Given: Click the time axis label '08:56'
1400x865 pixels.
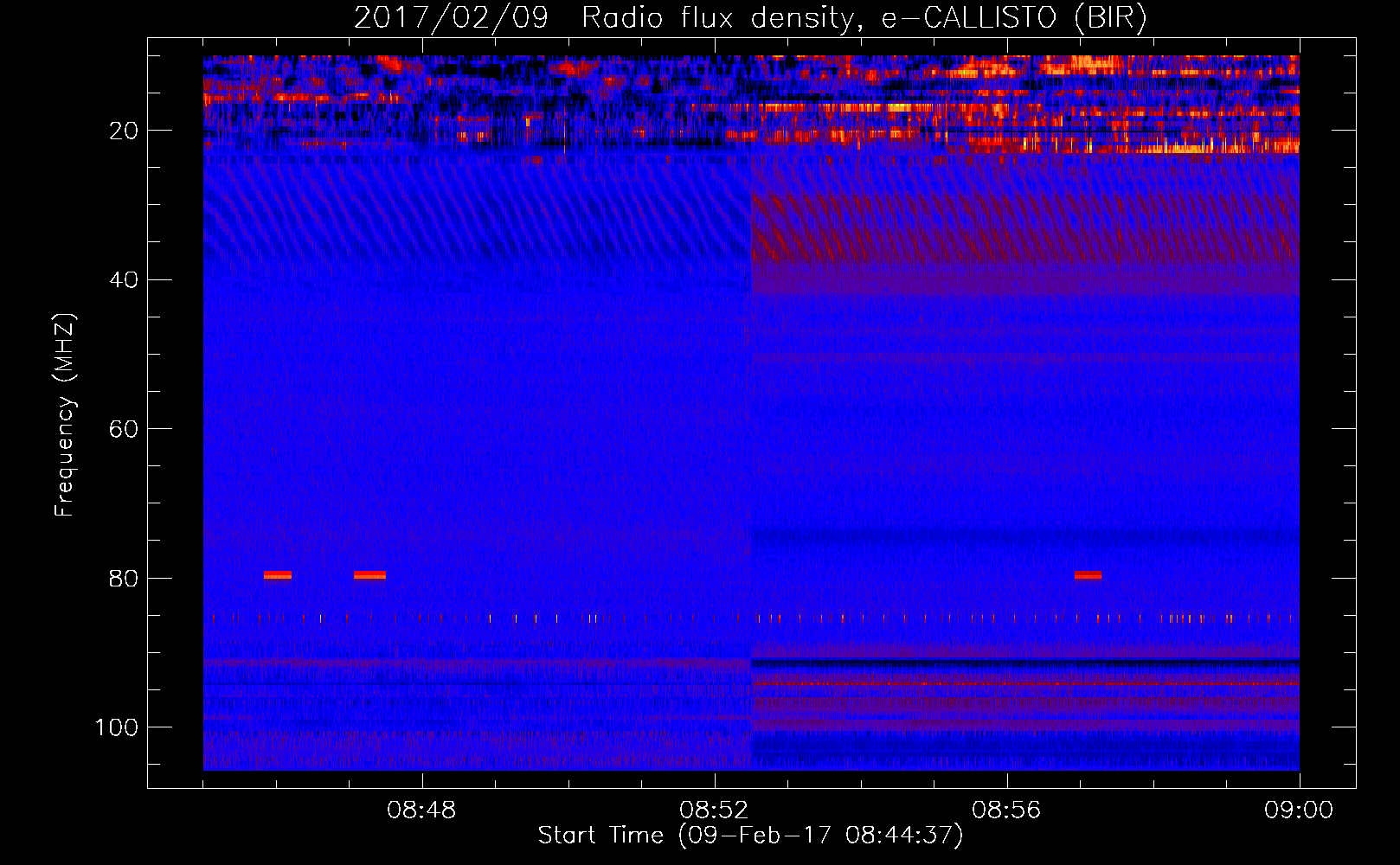Looking at the screenshot, I should 1006,811.
